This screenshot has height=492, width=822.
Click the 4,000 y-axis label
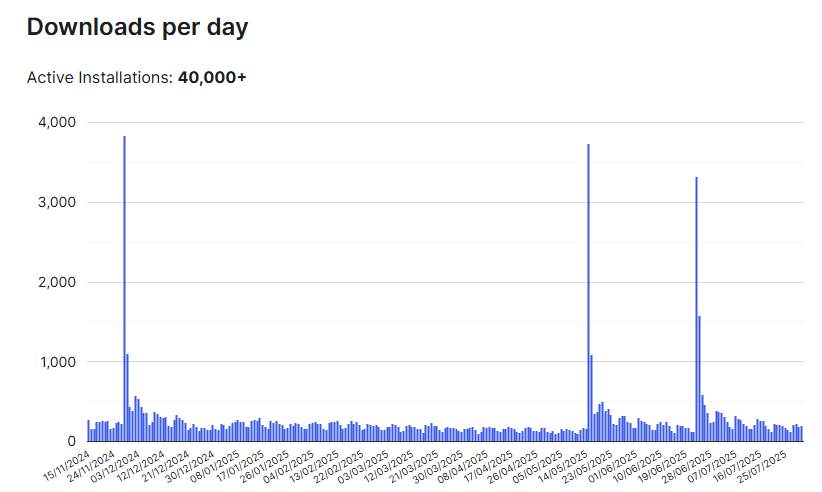[x=57, y=122]
